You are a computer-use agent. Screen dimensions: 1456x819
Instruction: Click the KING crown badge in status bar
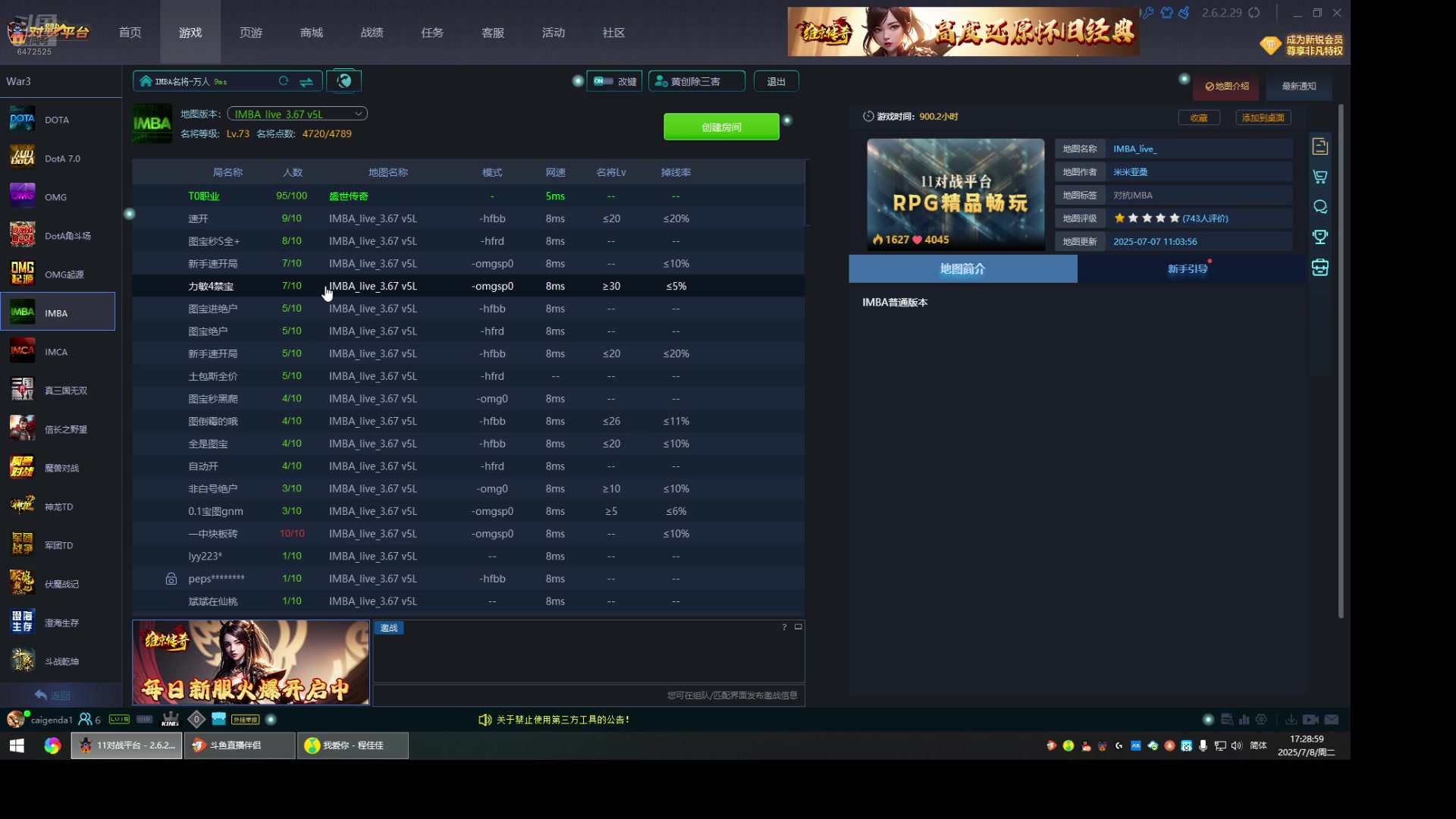point(171,720)
